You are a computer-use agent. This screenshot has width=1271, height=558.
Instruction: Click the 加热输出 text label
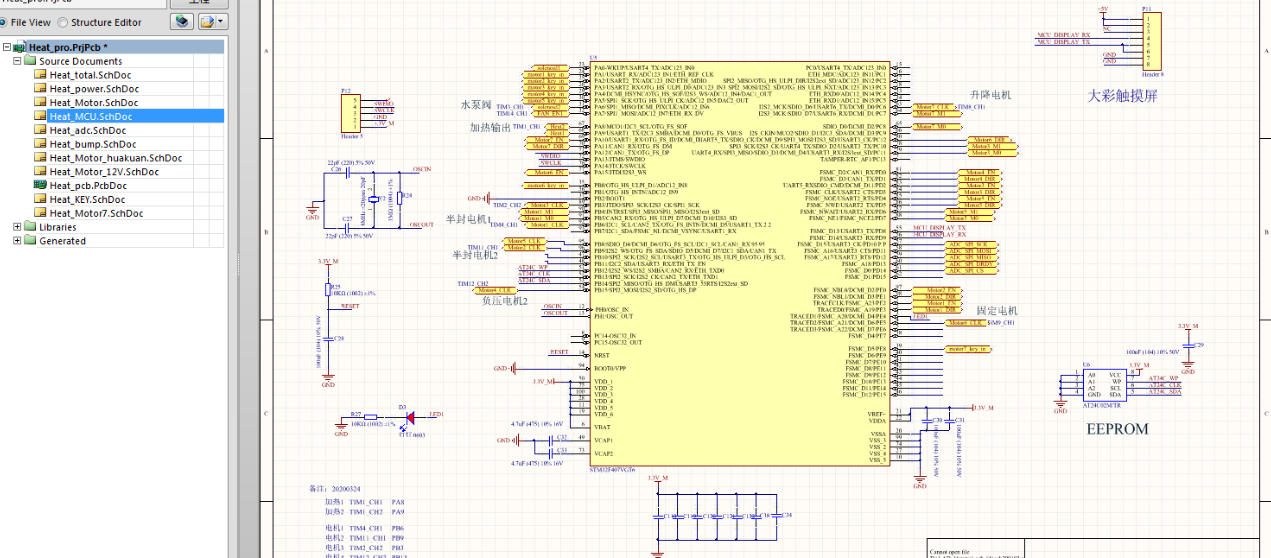coord(490,127)
